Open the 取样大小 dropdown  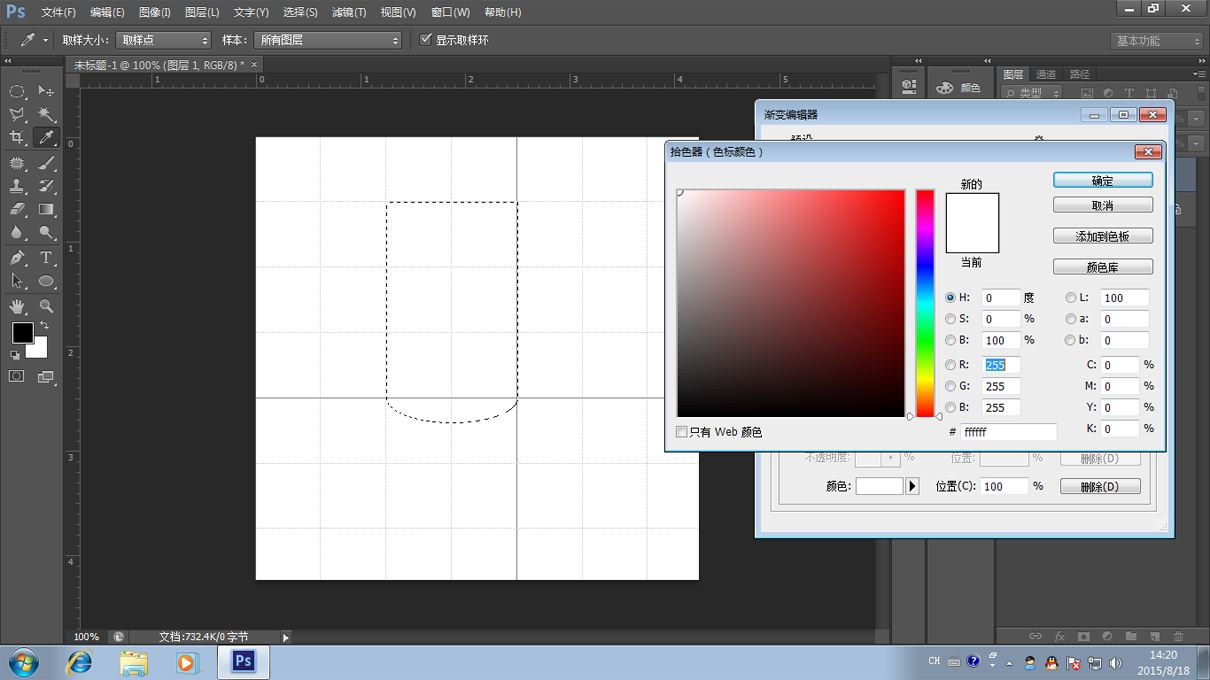pos(164,40)
